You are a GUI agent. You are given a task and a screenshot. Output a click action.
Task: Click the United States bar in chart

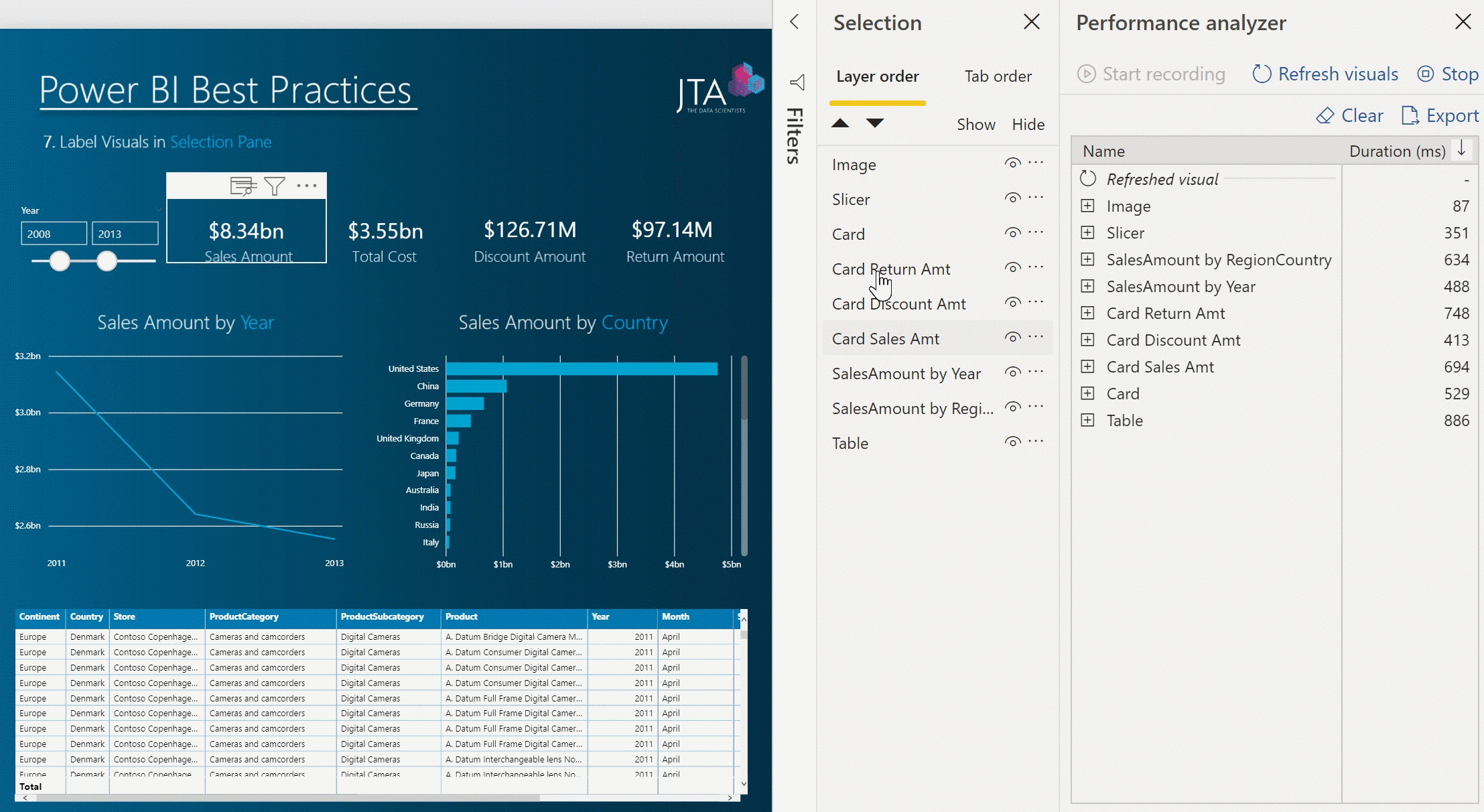point(582,368)
